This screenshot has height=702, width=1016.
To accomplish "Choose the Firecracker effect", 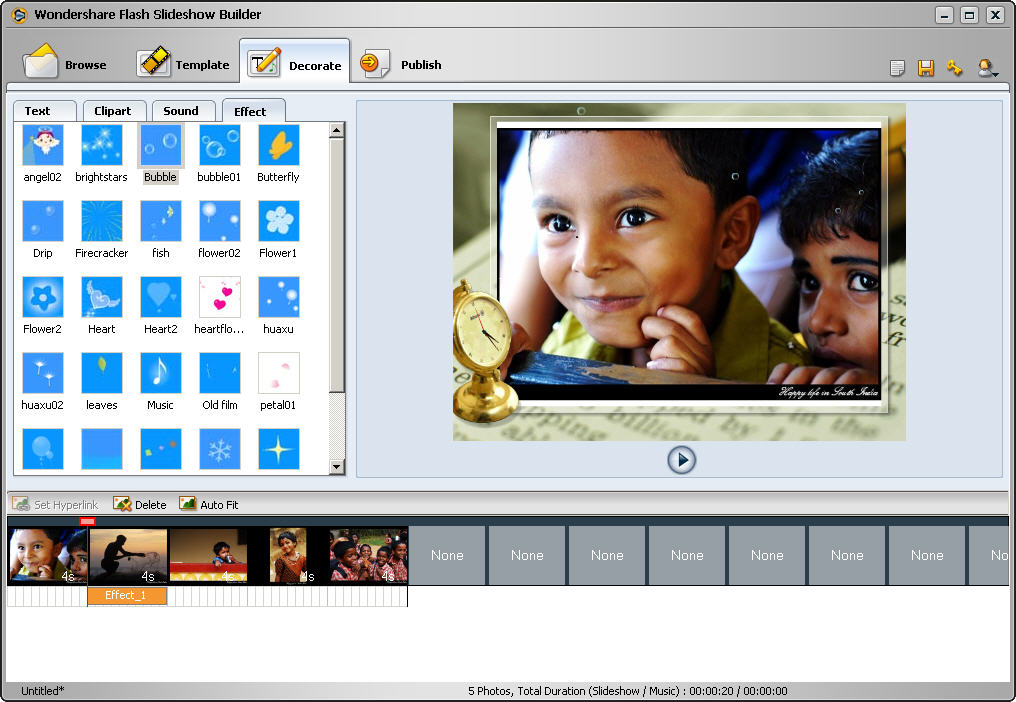I will click(x=101, y=222).
